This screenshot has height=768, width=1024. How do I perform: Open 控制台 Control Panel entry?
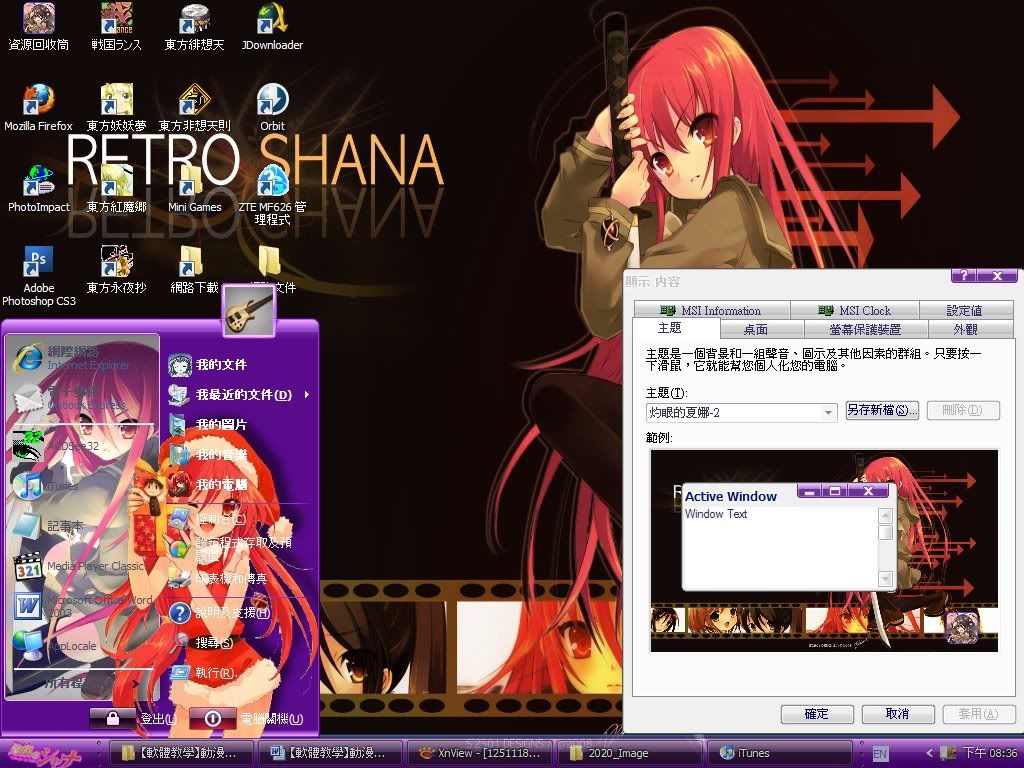click(x=238, y=519)
